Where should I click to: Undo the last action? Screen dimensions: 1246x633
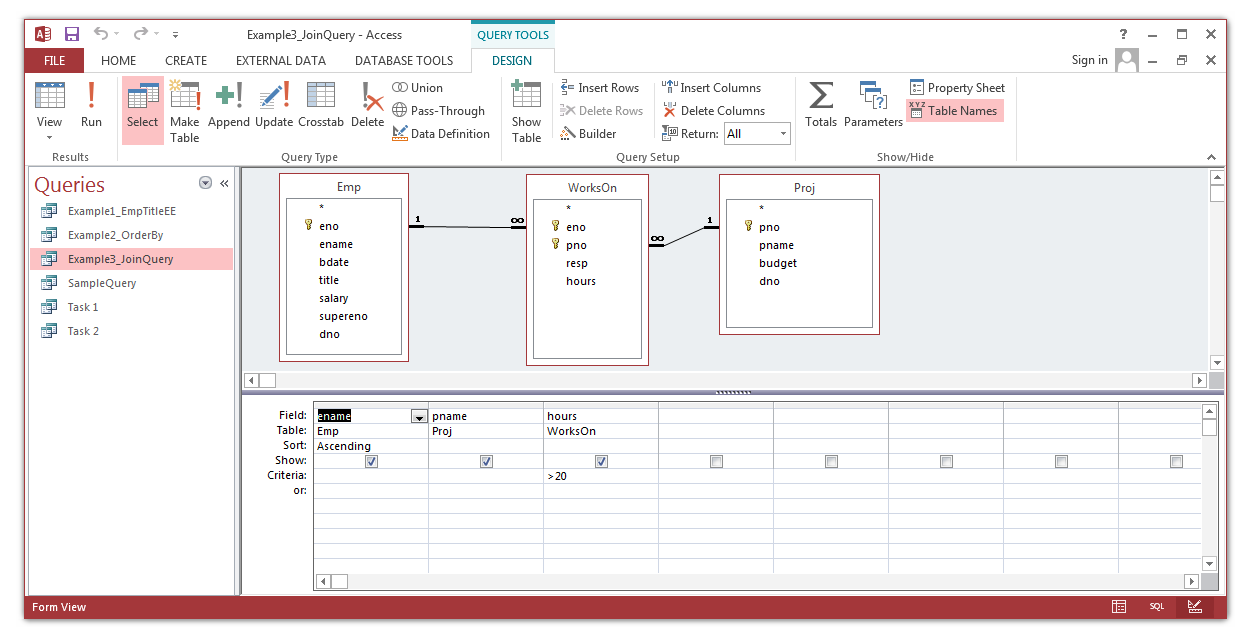(x=101, y=34)
